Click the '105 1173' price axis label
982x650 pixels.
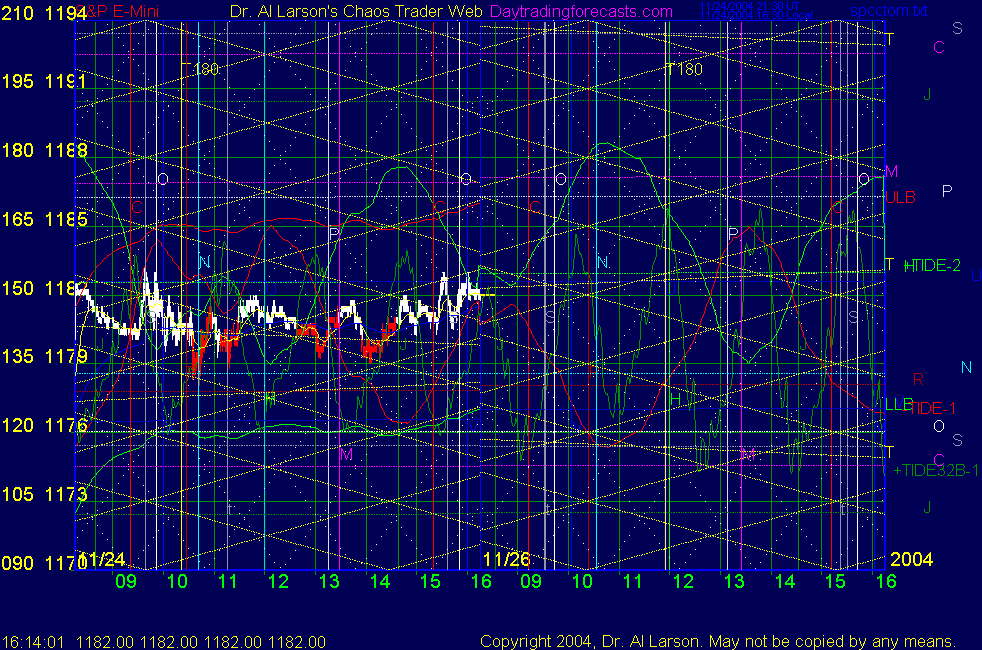pyautogui.click(x=44, y=494)
